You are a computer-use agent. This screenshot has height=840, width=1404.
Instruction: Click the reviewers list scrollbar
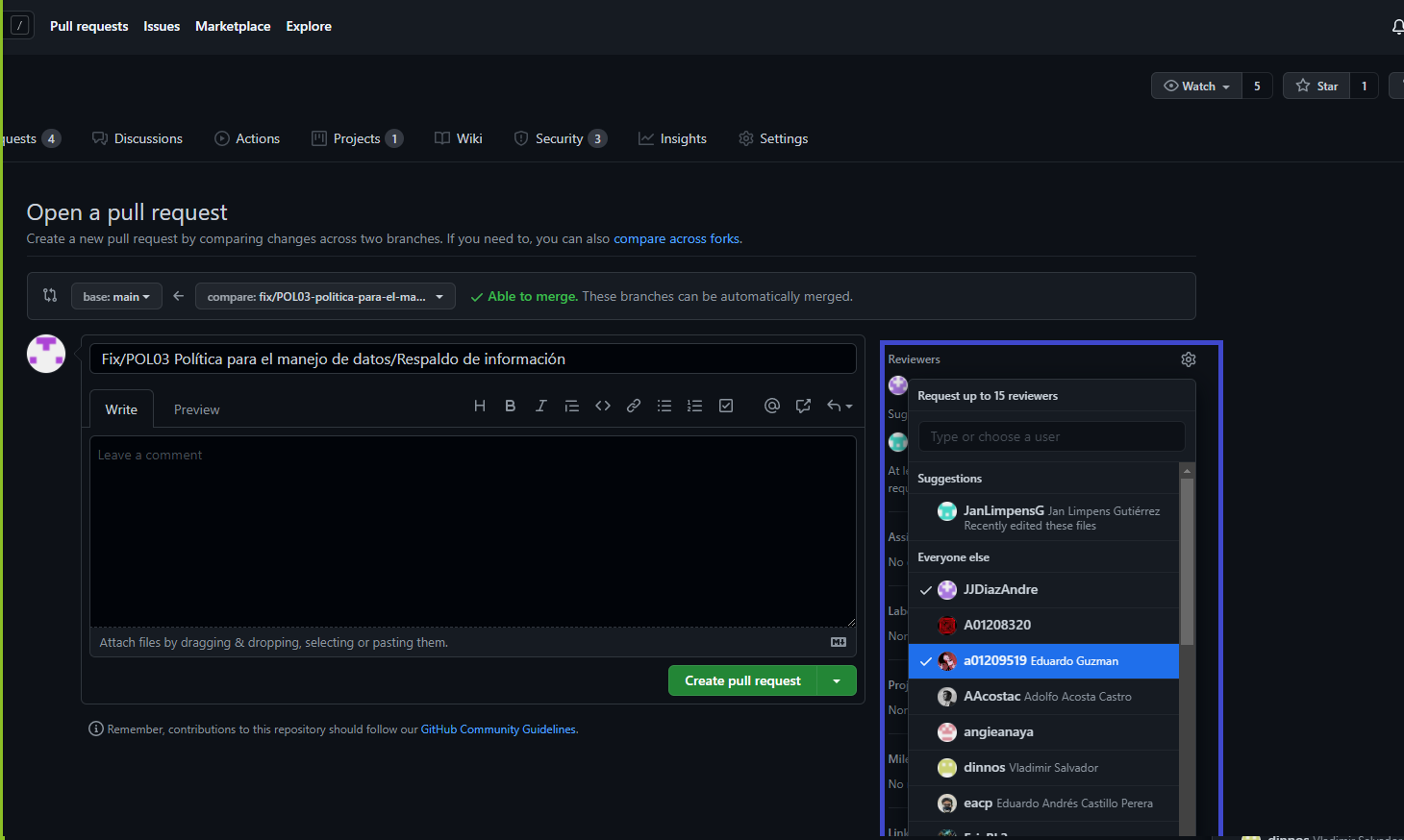1187,561
